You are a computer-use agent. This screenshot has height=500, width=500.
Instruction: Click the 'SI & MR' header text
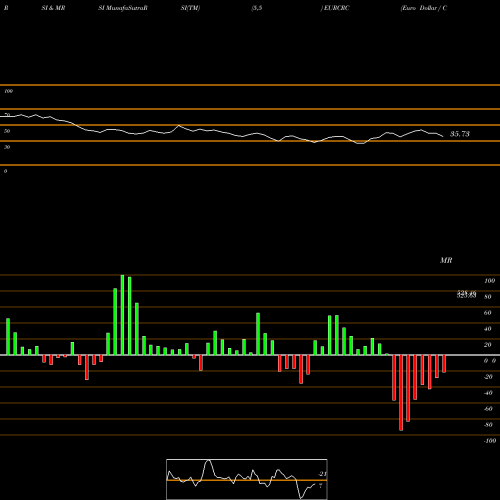(x=53, y=8)
